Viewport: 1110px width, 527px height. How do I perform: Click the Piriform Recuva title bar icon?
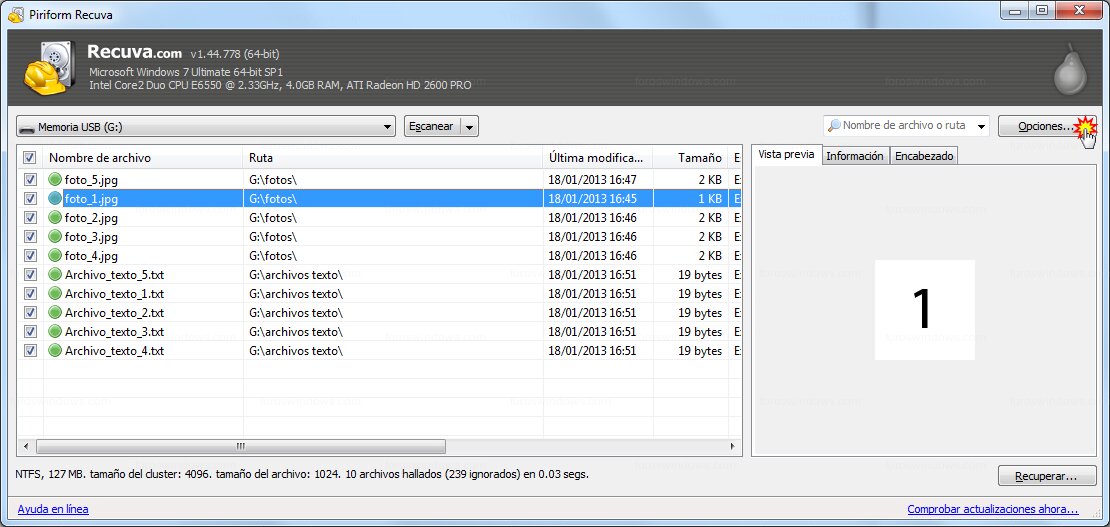(16, 14)
